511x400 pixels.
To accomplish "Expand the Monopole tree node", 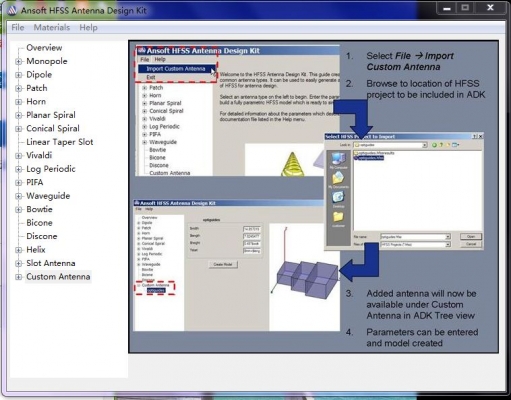I will tap(19, 61).
